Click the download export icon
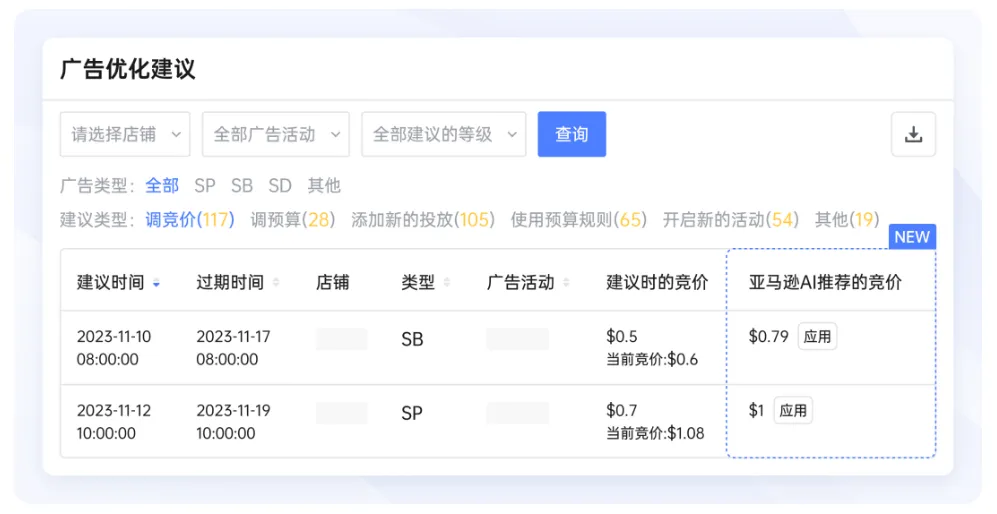Image resolution: width=997 pixels, height=514 pixels. point(913,134)
